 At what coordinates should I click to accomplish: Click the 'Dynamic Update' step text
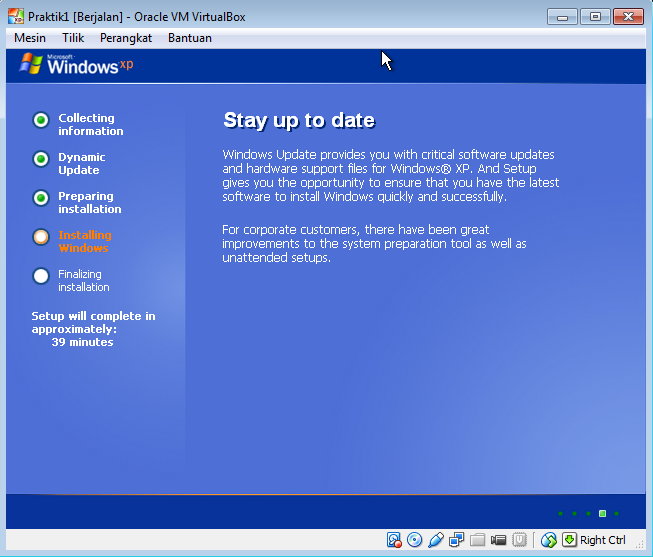[x=82, y=163]
